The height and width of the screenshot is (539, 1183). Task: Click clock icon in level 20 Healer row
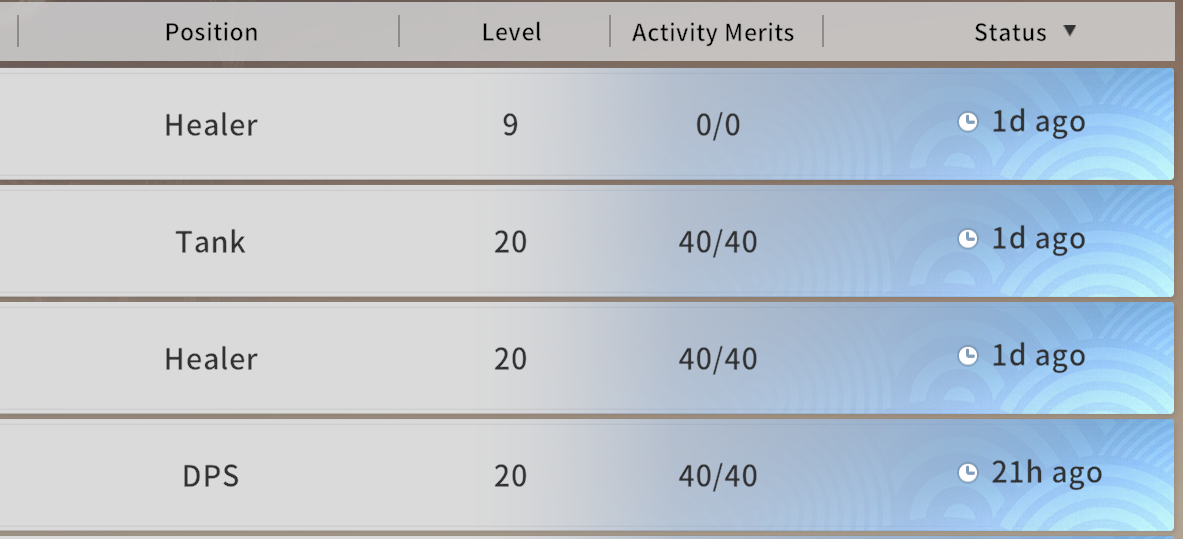(967, 356)
